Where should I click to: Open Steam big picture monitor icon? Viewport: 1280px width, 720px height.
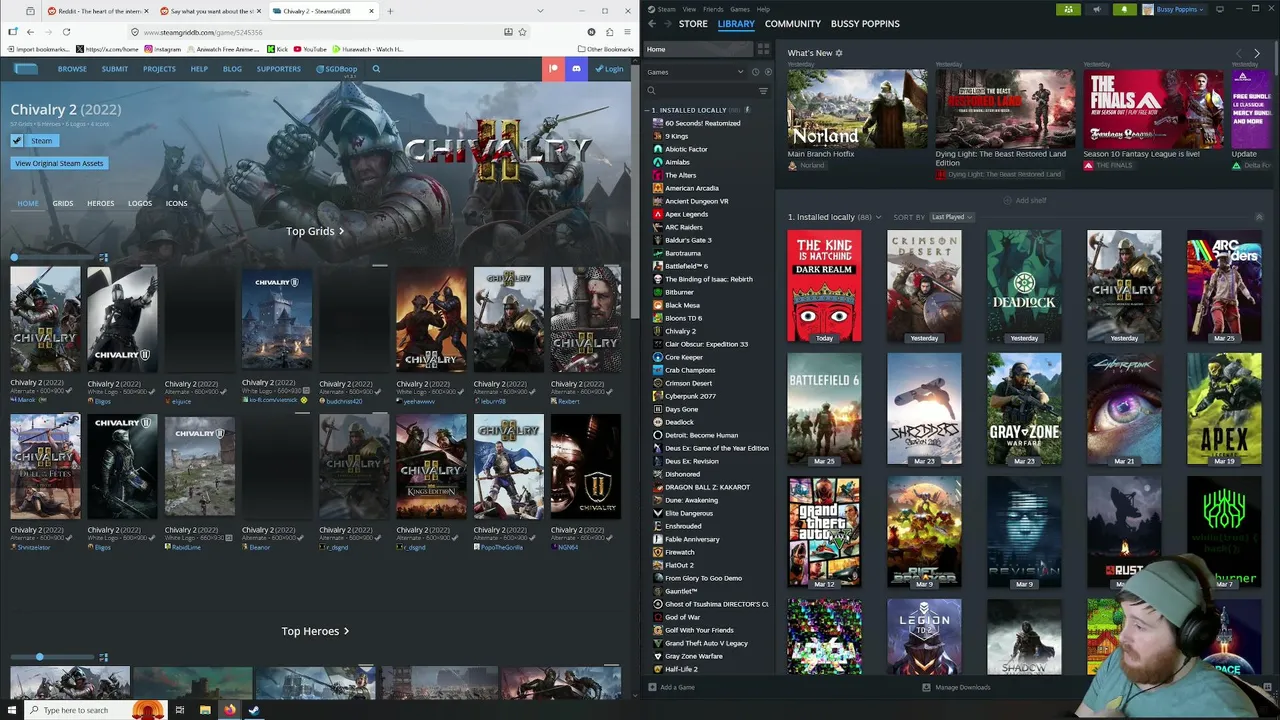[1220, 9]
